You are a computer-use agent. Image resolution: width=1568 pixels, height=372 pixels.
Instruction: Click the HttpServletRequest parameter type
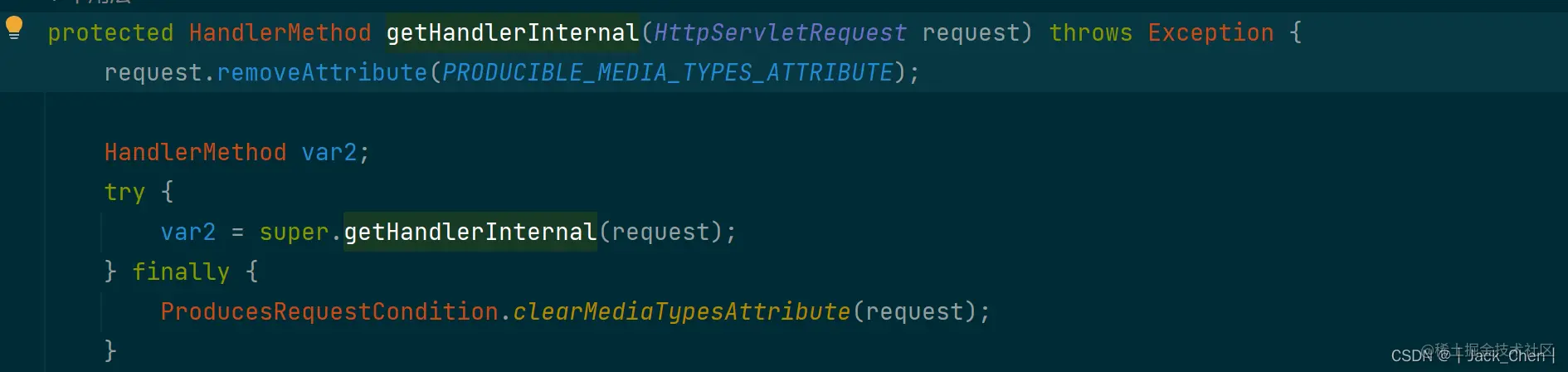pyautogui.click(x=780, y=32)
